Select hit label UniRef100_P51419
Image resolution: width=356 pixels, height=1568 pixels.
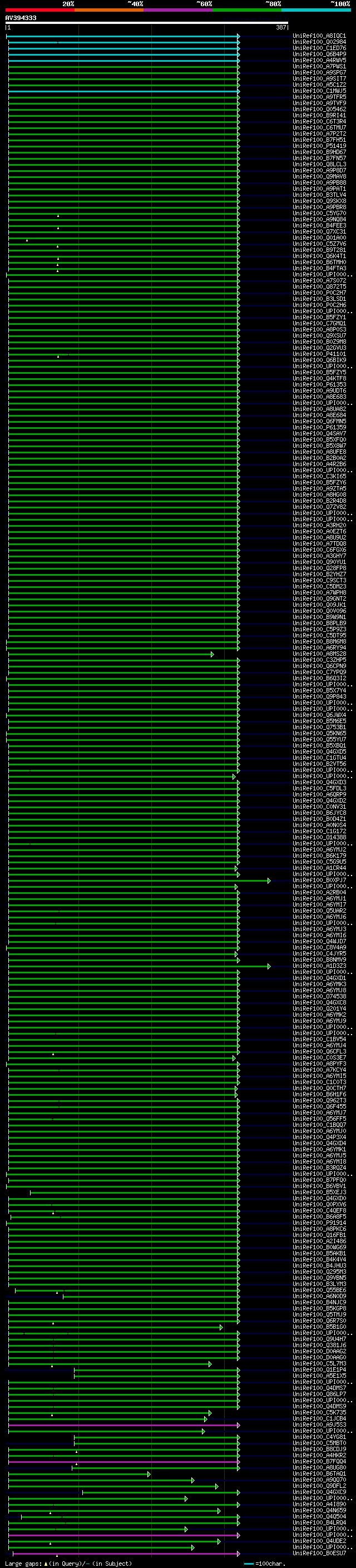pyautogui.click(x=319, y=146)
